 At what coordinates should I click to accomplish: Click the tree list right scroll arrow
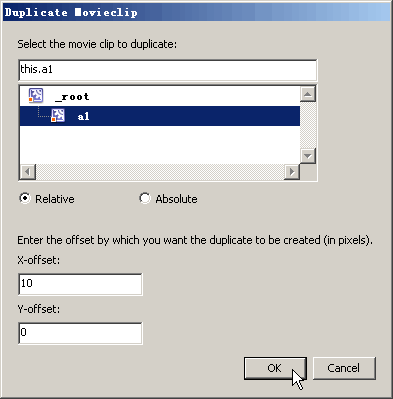pos(292,172)
